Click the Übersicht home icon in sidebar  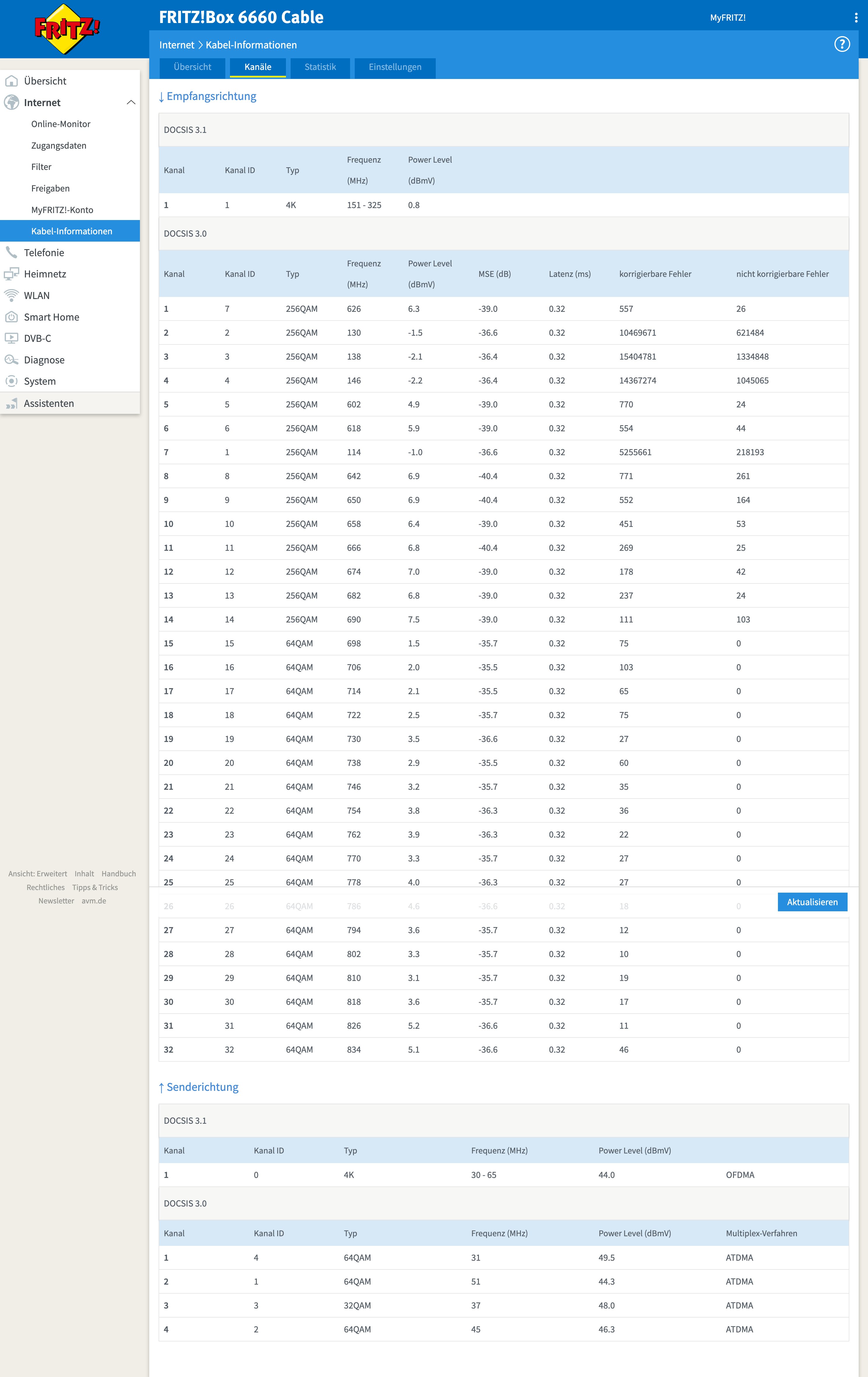pyautogui.click(x=11, y=81)
